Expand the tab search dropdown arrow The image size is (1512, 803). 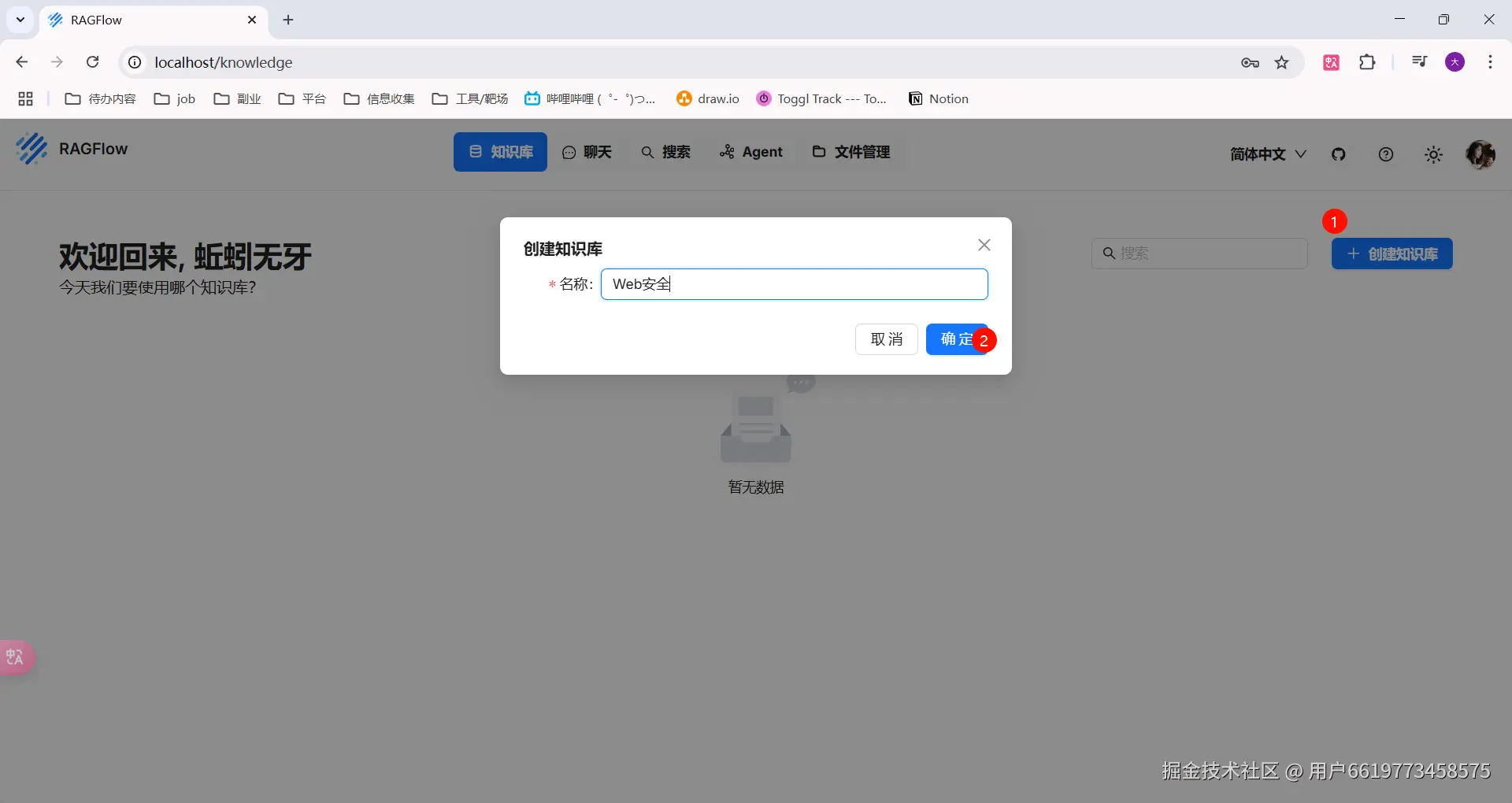click(x=20, y=20)
